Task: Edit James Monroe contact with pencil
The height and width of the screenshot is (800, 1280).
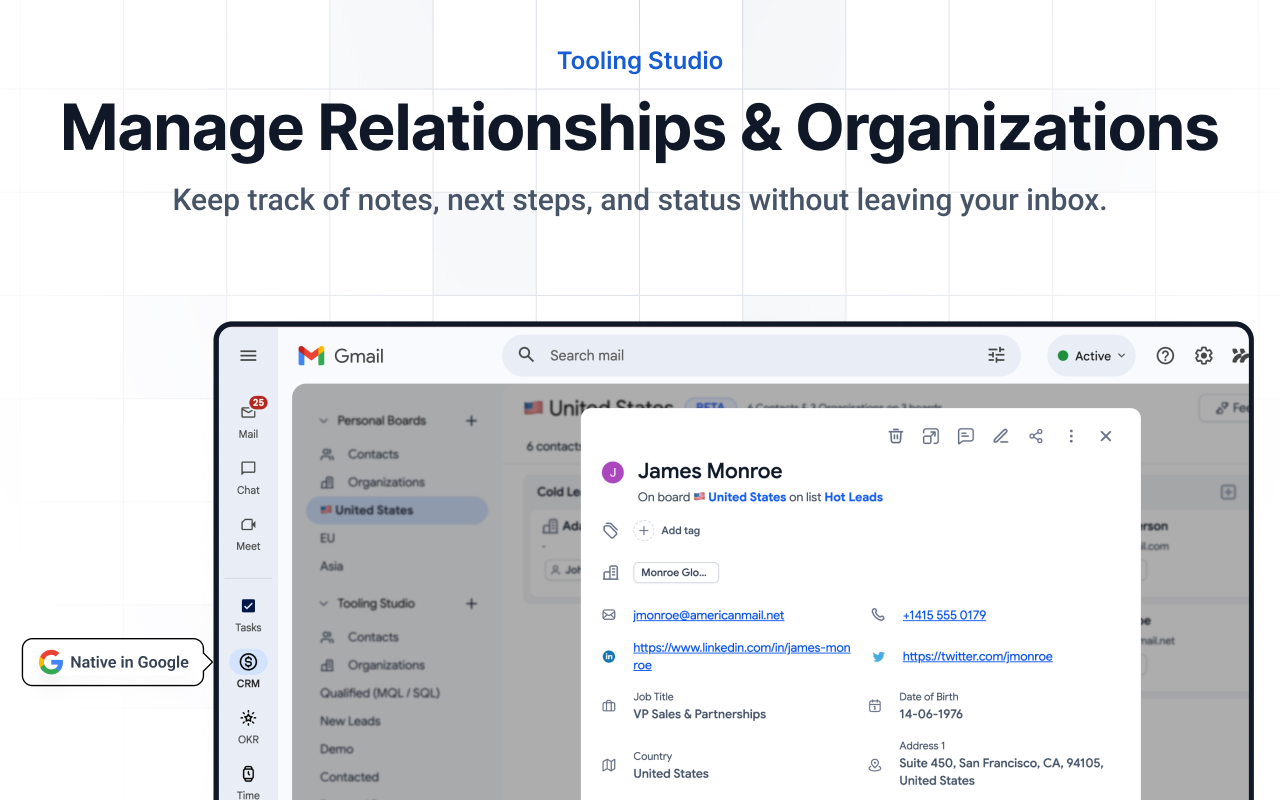Action: [x=1001, y=436]
